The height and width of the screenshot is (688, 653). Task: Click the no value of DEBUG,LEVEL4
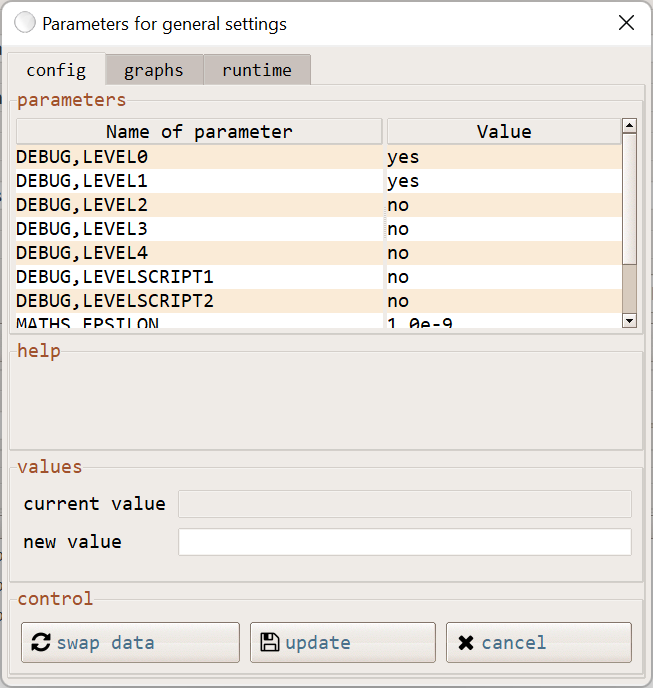coord(398,253)
